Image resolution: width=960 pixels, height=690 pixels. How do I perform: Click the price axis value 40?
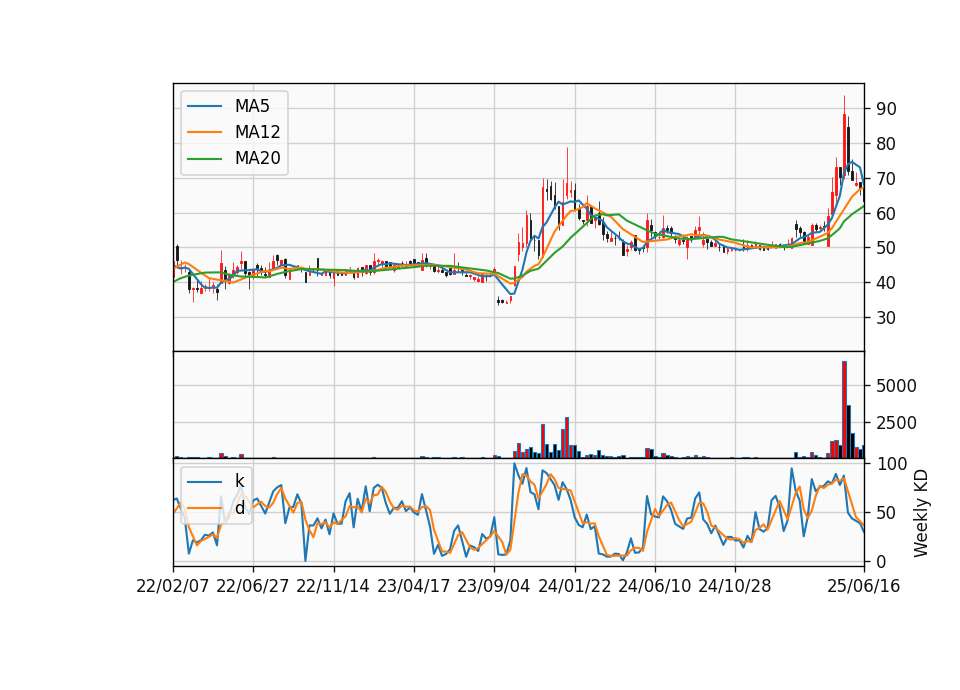(887, 283)
